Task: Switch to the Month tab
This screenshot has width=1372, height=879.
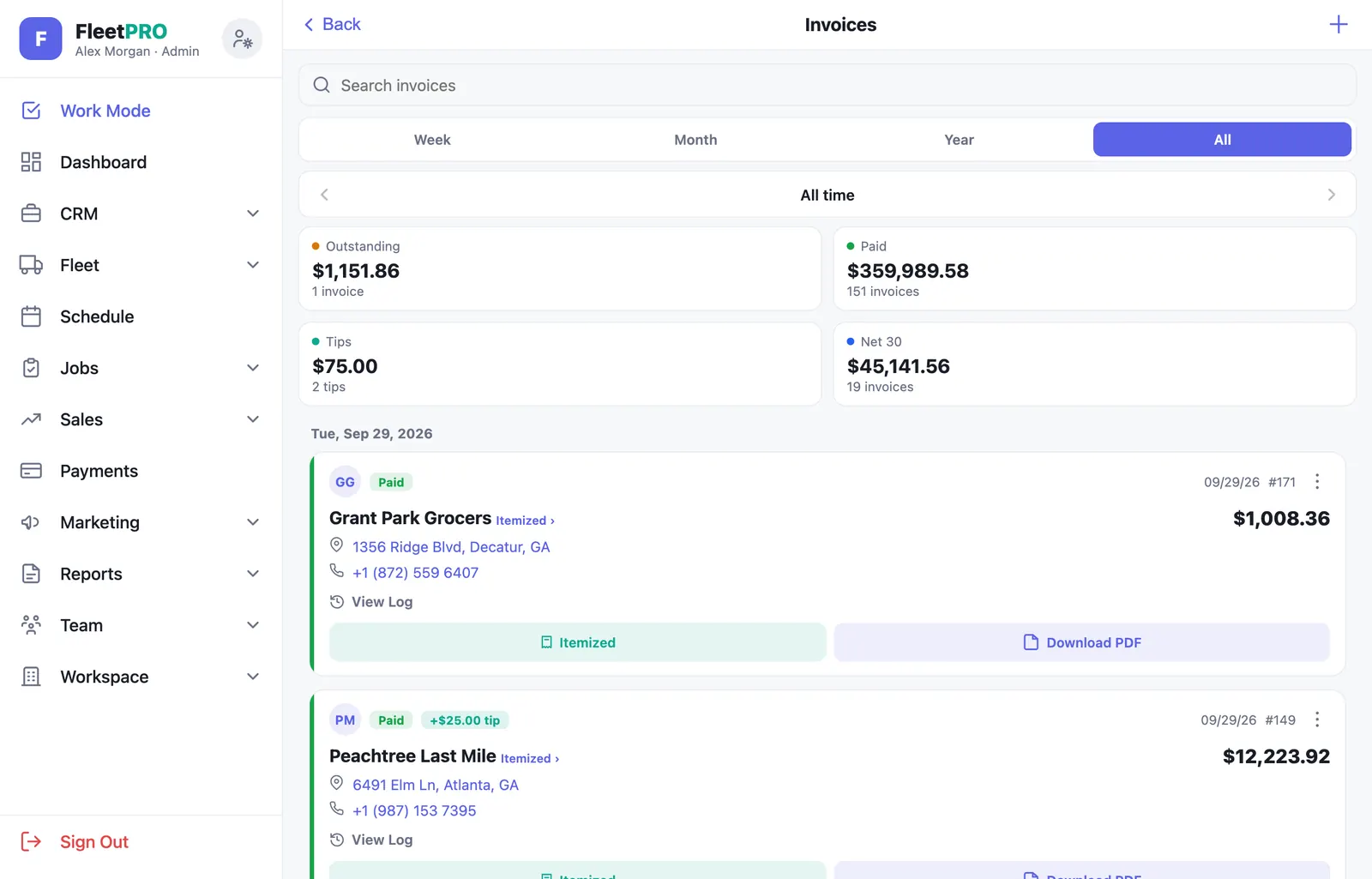Action: tap(695, 140)
